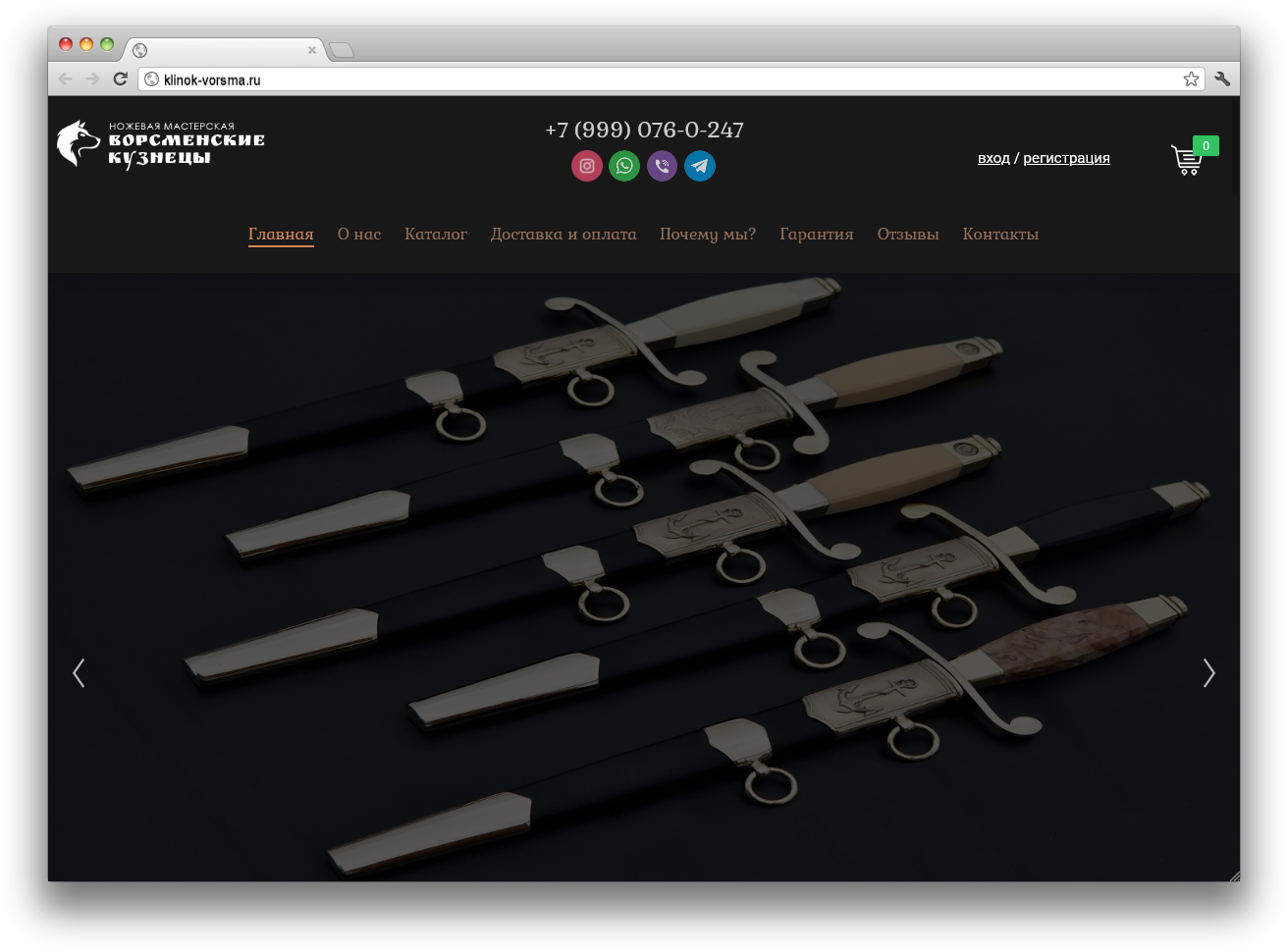Go to Доставка и оплата page
Image resolution: width=1288 pixels, height=951 pixels.
563,235
